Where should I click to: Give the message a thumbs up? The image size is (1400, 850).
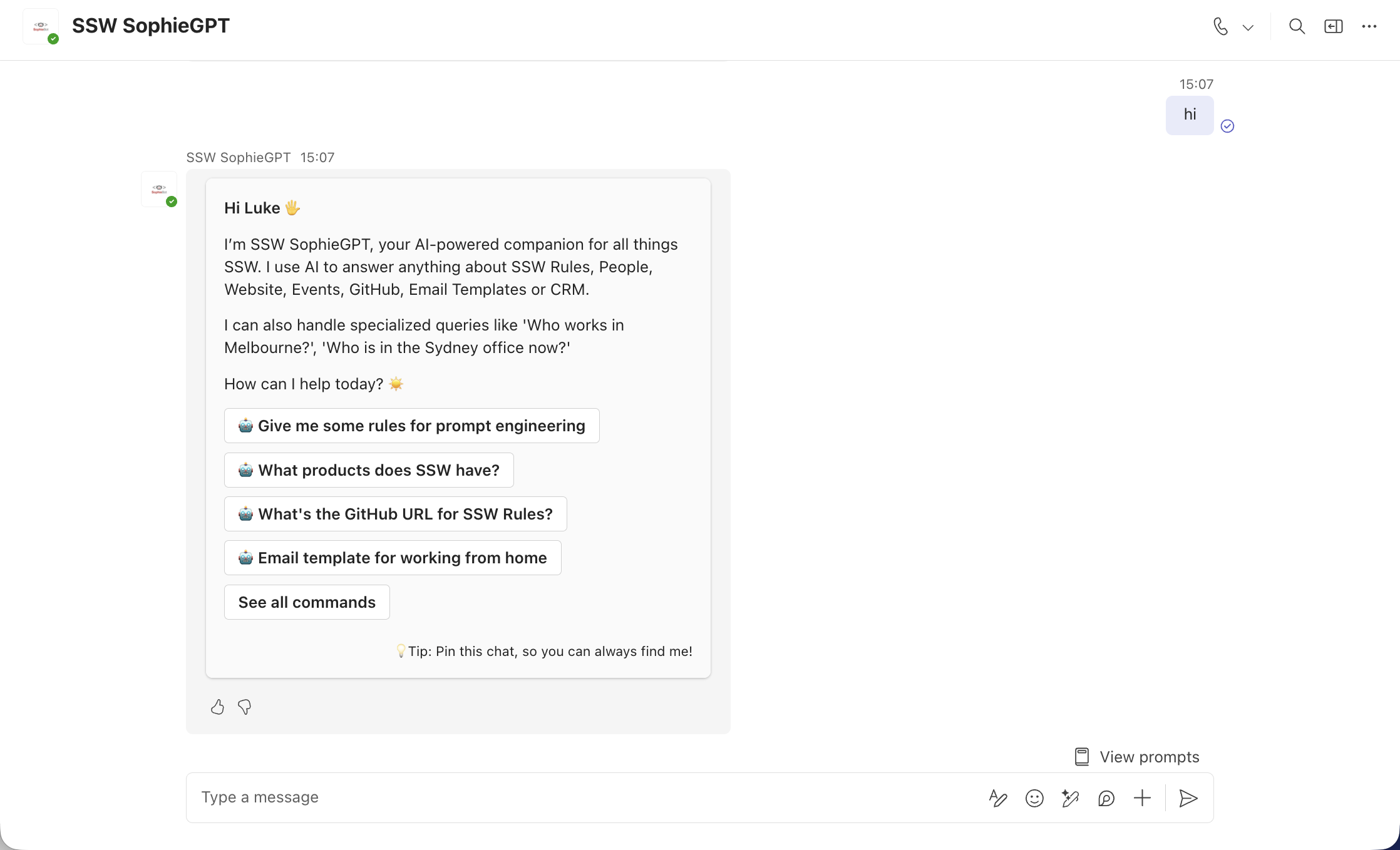coord(217,707)
